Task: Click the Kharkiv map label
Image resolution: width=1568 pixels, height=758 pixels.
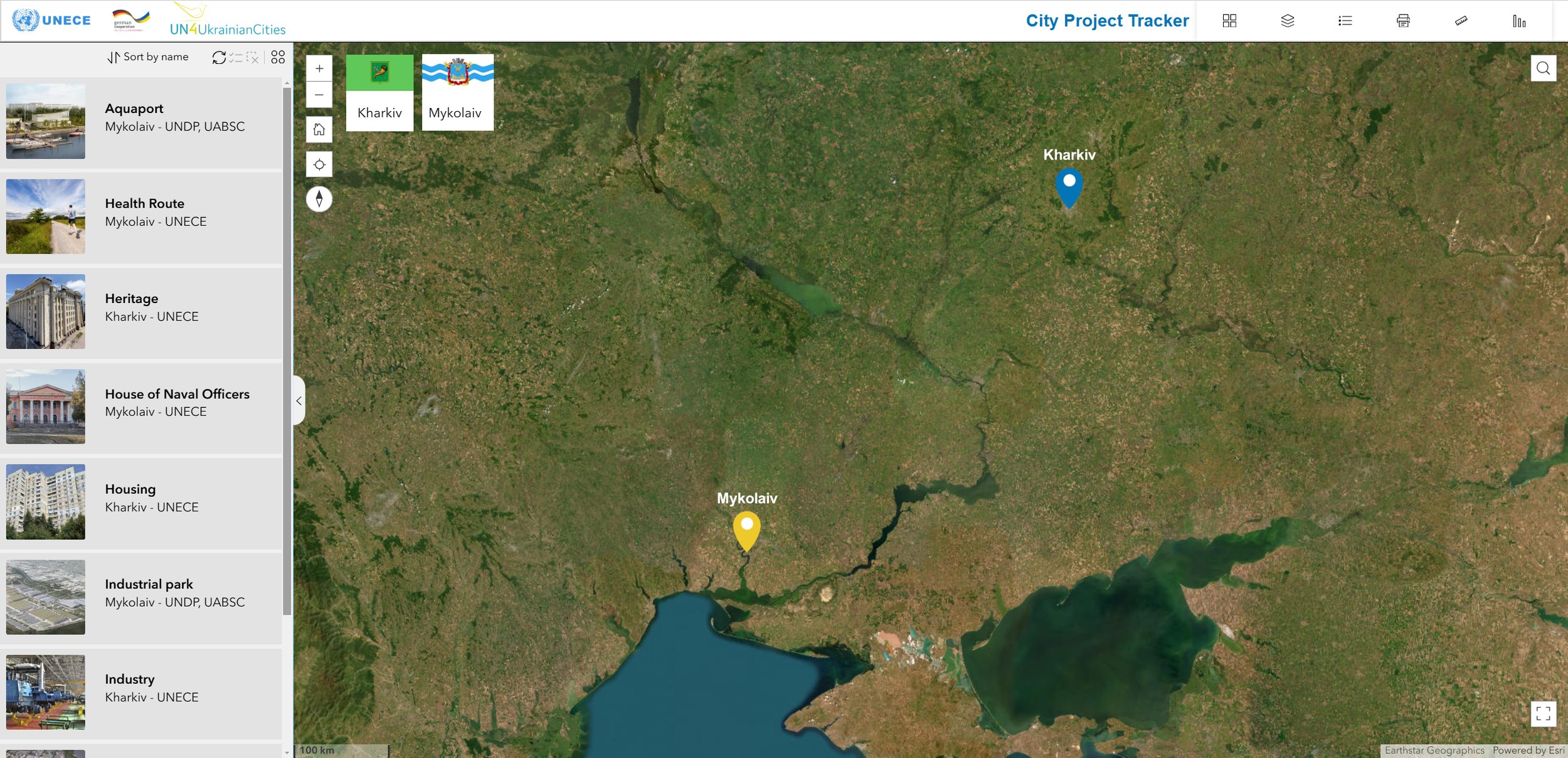Action: pos(1069,155)
